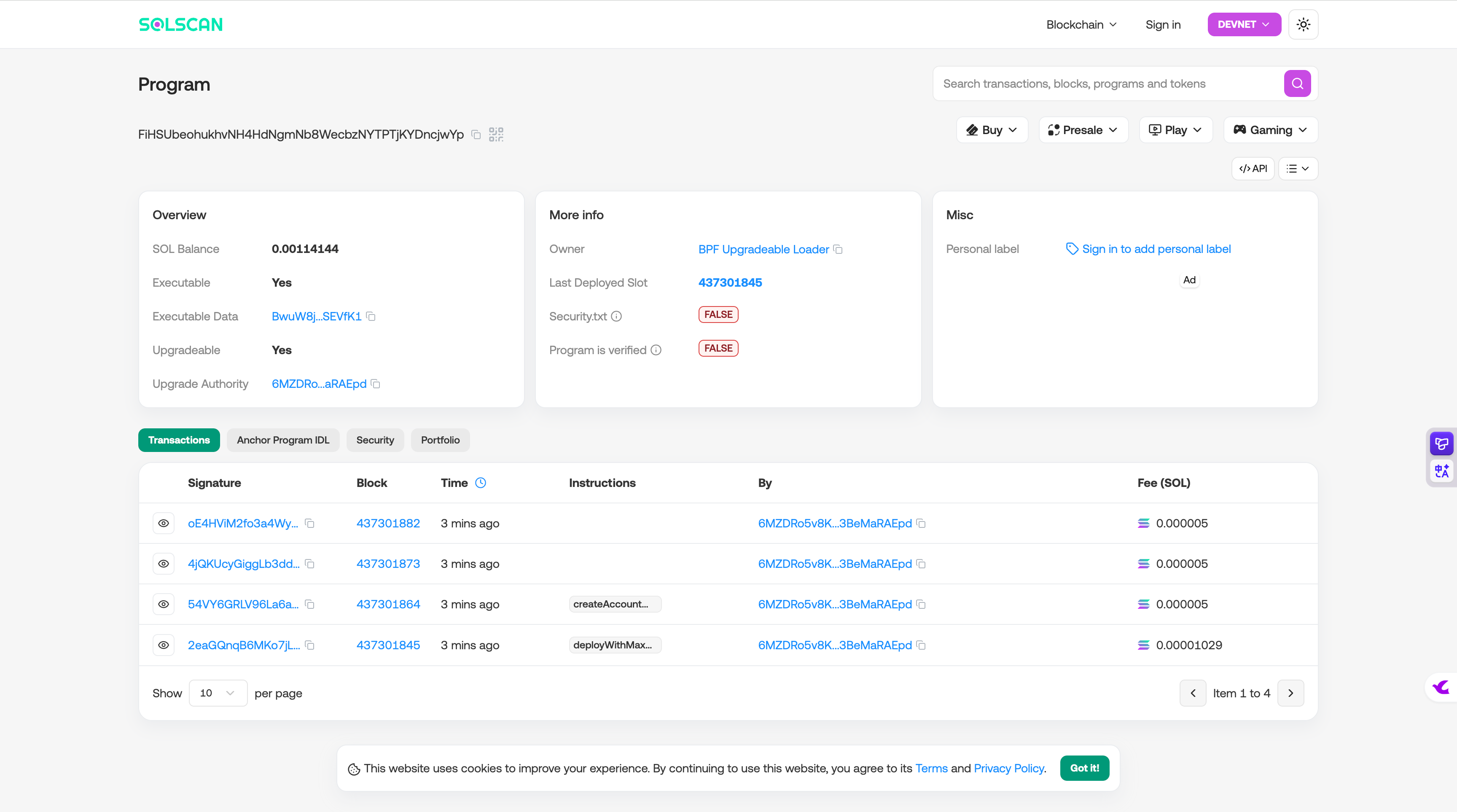Switch to the Anchor Program IDL tab
This screenshot has width=1457, height=812.
pyautogui.click(x=283, y=440)
